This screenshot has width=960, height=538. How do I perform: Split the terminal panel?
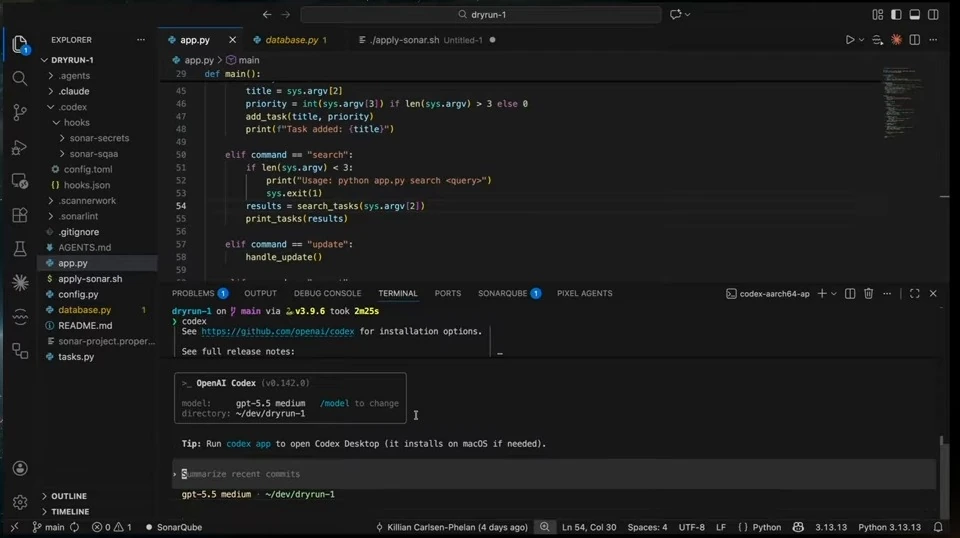tap(850, 294)
